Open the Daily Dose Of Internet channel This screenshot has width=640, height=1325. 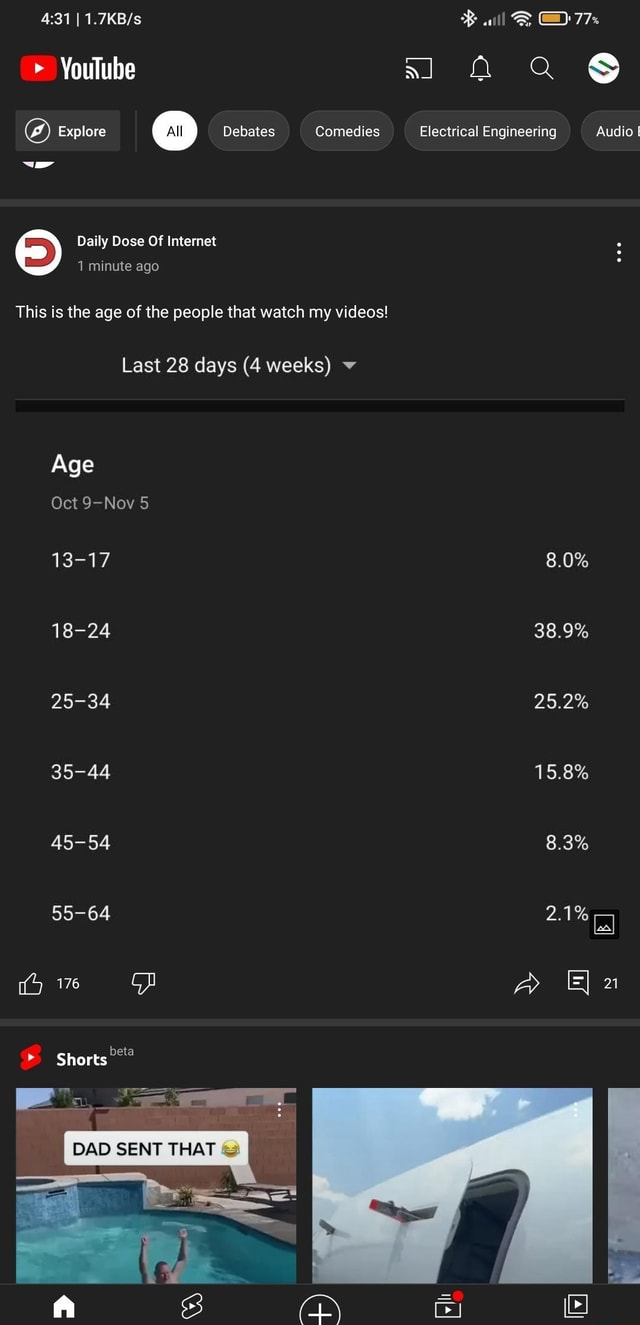(x=146, y=241)
